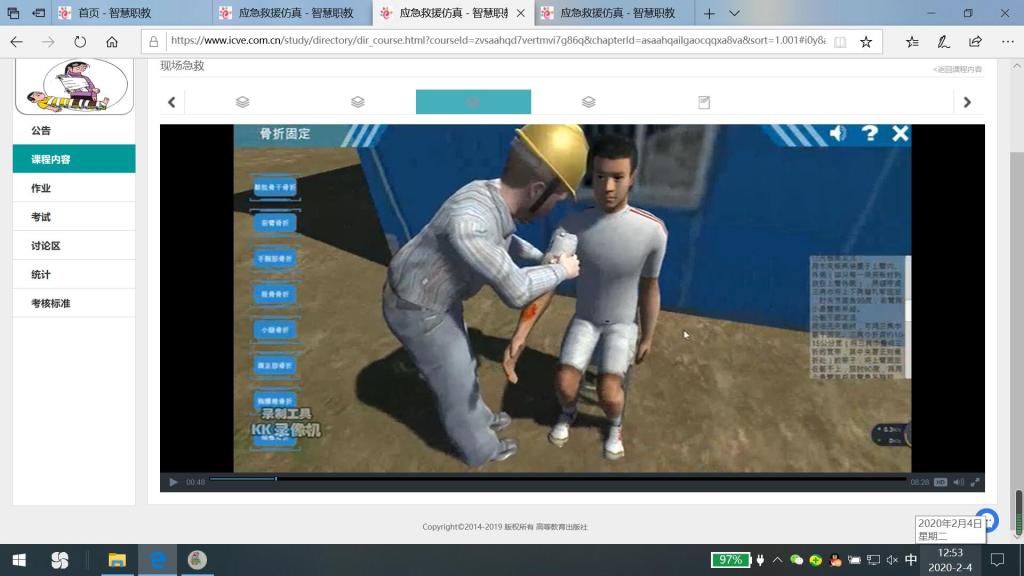
Task: Open the taskbar clock showing 12:53
Action: (x=950, y=560)
